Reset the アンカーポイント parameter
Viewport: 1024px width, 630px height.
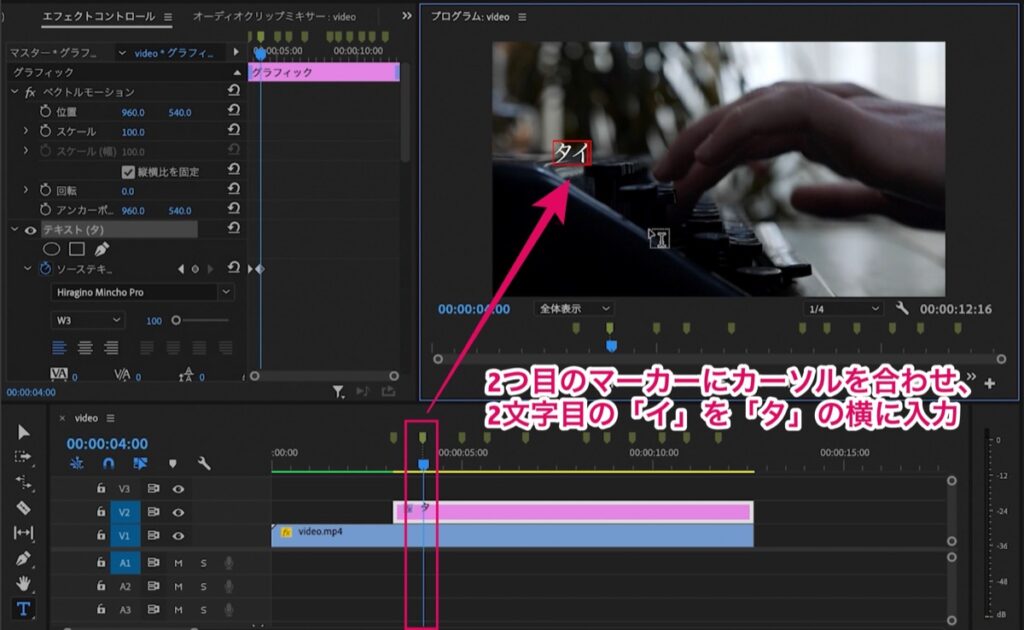pos(233,208)
